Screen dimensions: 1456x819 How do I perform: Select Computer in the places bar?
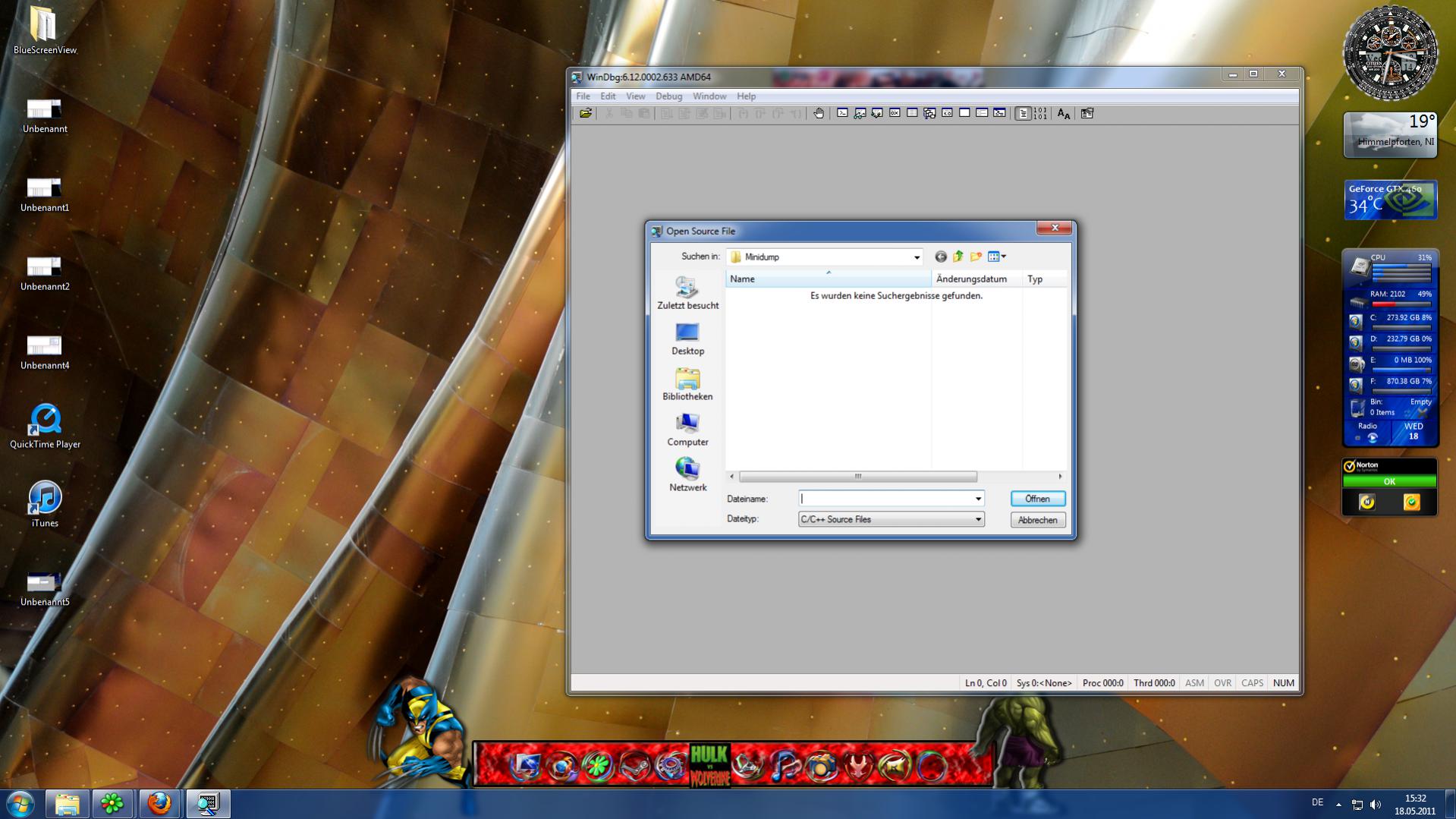tap(687, 430)
